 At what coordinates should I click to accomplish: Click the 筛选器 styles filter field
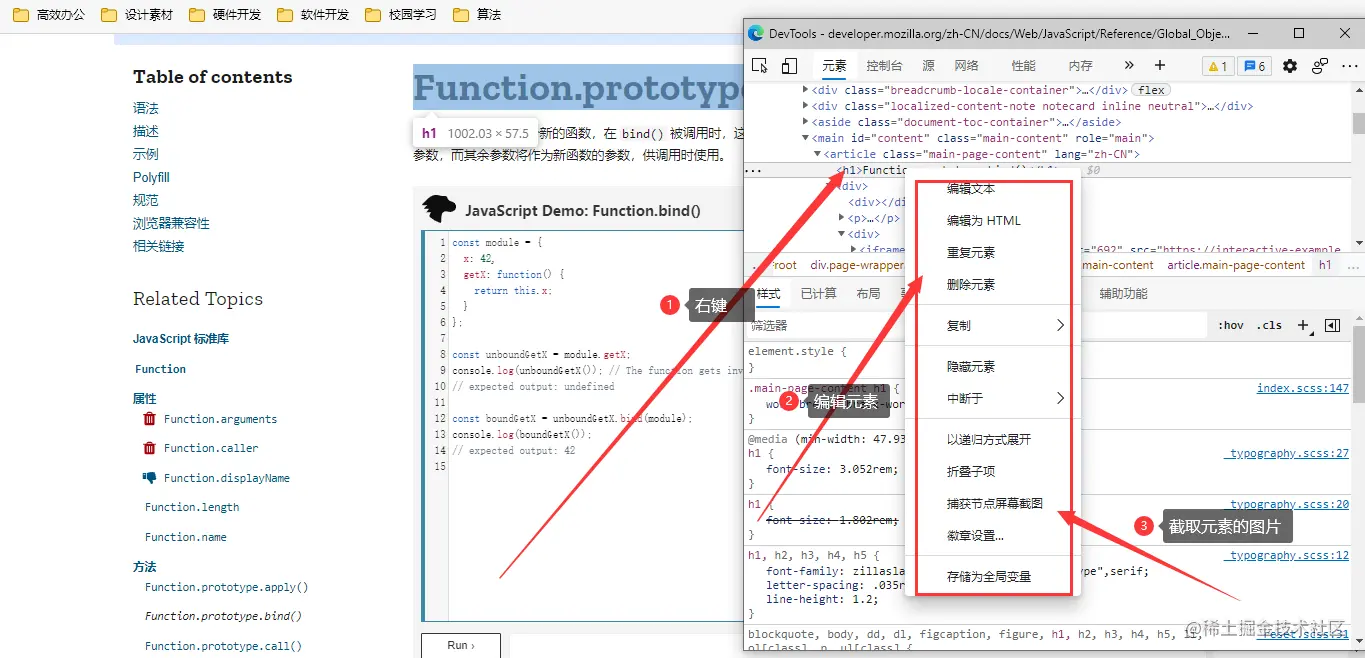[976, 325]
